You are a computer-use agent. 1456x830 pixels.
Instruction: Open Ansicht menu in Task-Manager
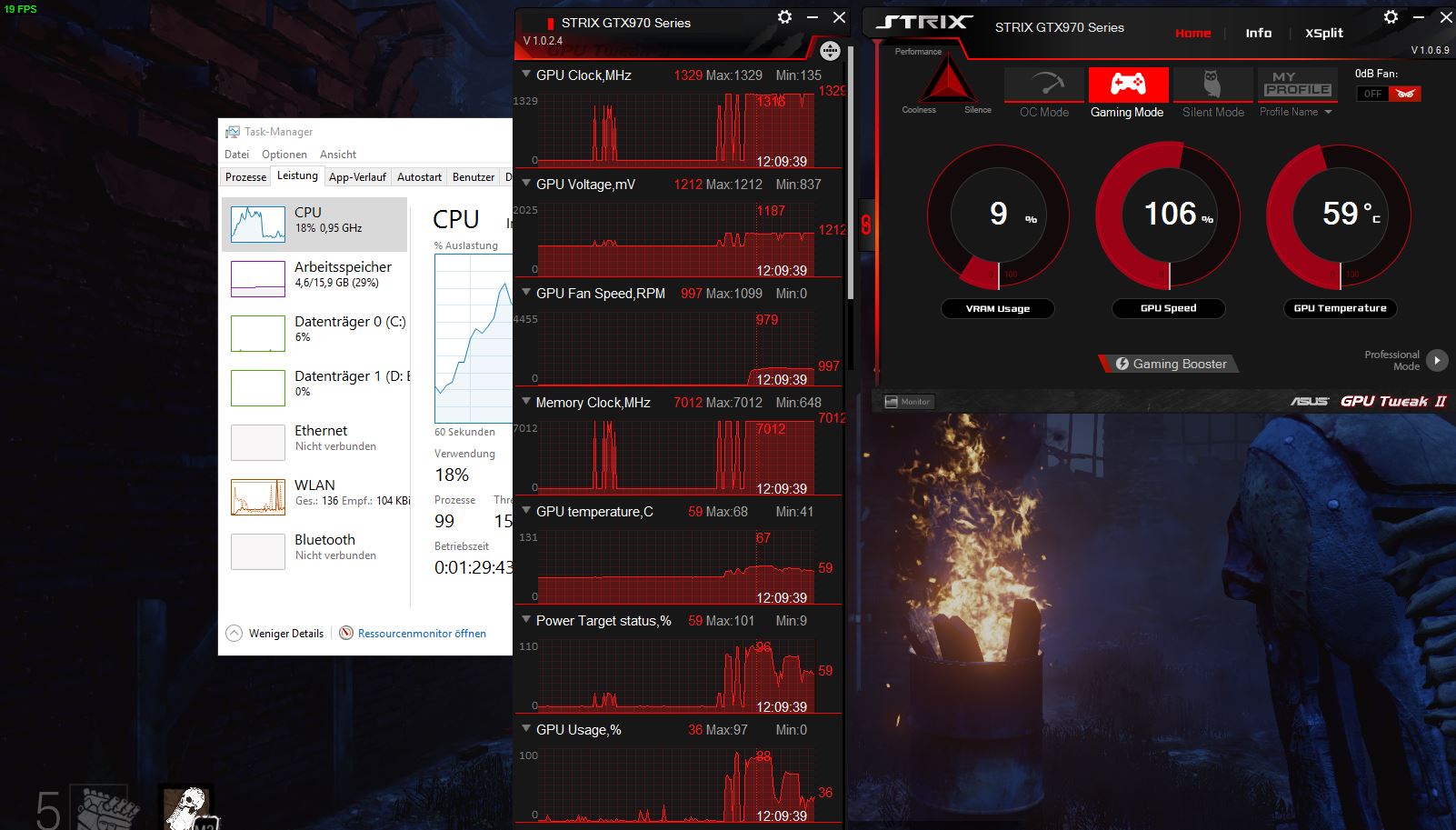tap(338, 155)
